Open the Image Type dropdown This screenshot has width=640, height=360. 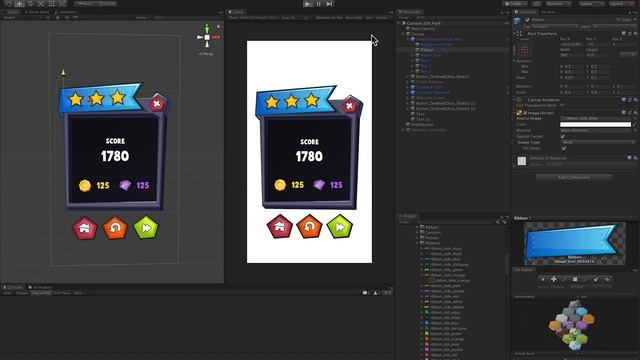[598, 142]
